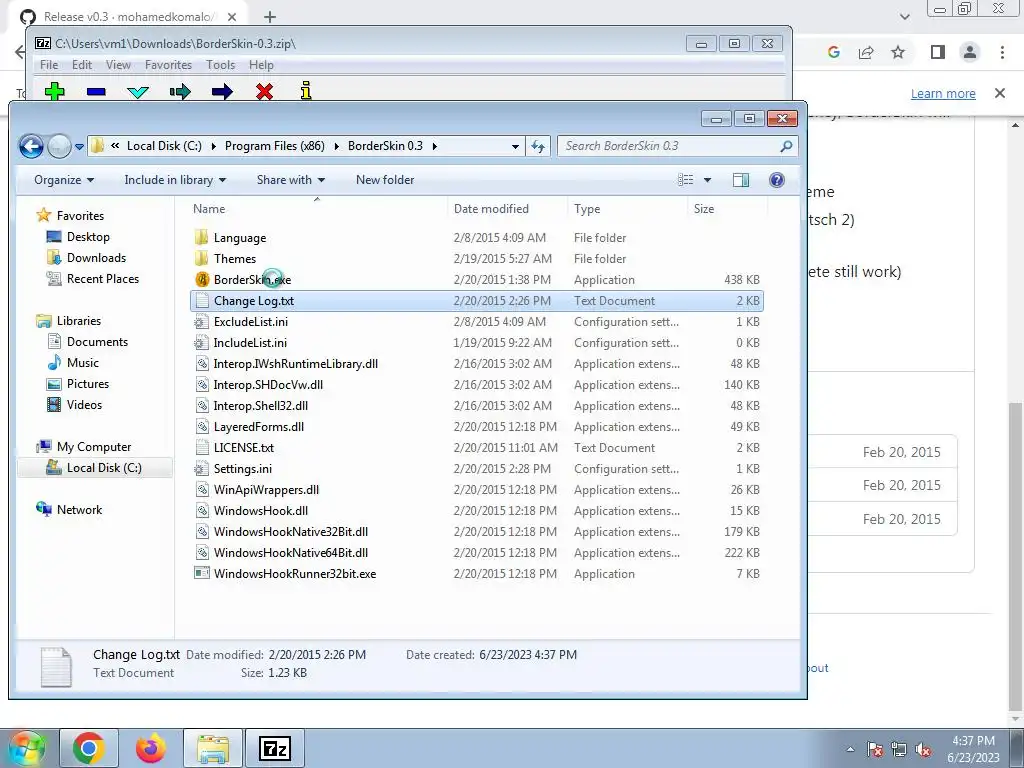Open the Chrome three-dot menu
The image size is (1024, 768).
(1002, 52)
